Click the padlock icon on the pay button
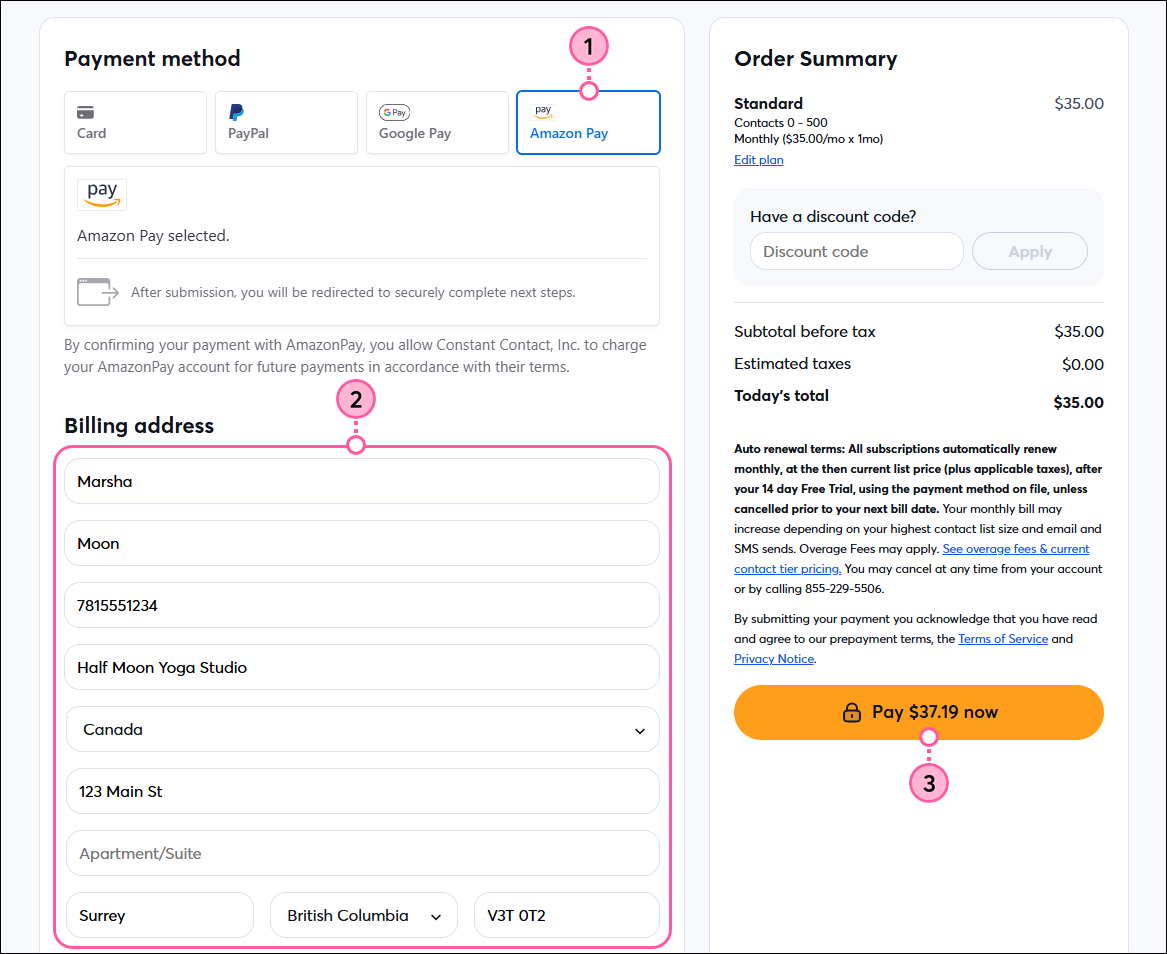Viewport: 1167px width, 954px height. [852, 712]
